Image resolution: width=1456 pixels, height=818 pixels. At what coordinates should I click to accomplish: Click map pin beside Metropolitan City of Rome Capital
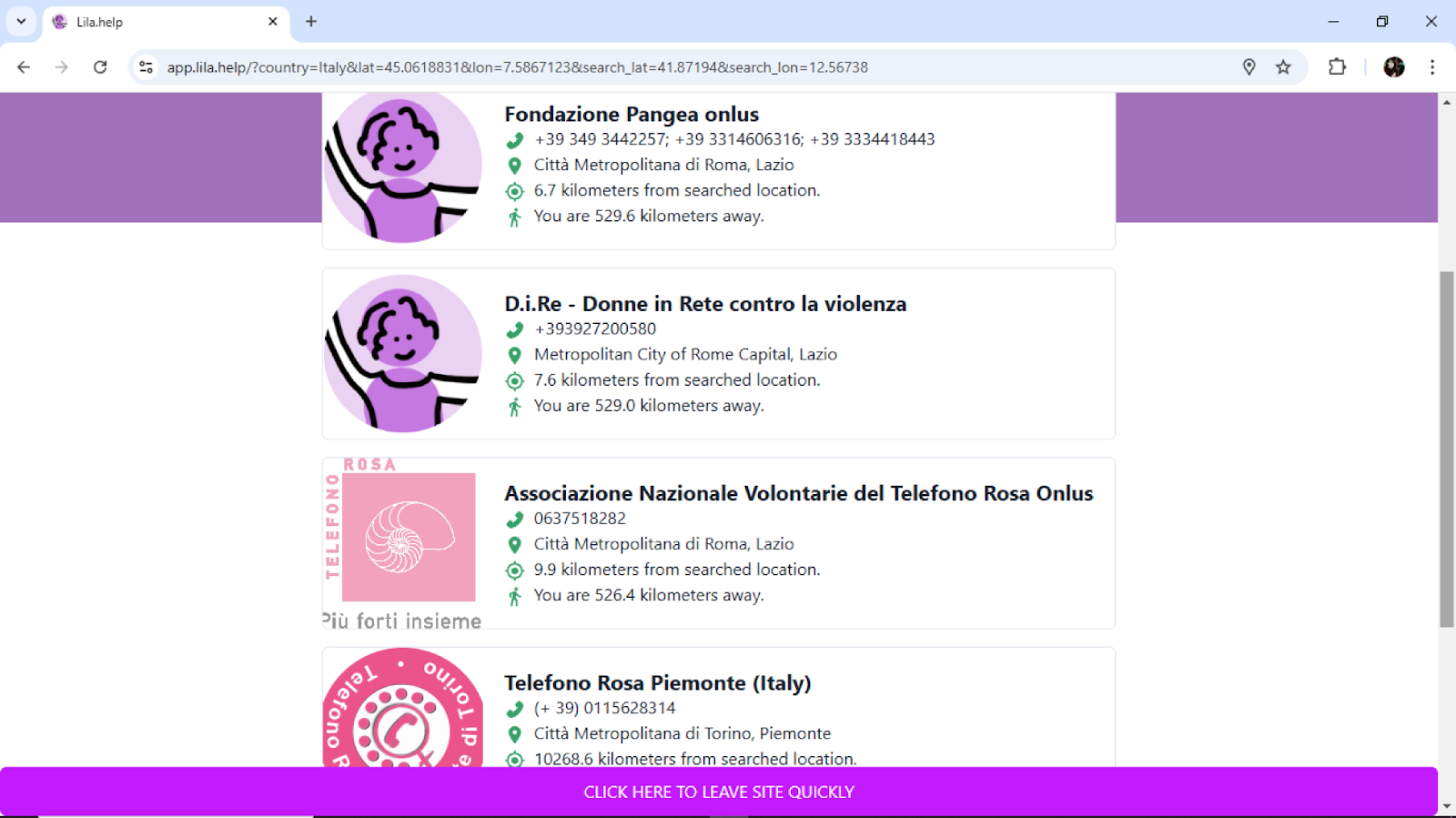[x=514, y=355]
